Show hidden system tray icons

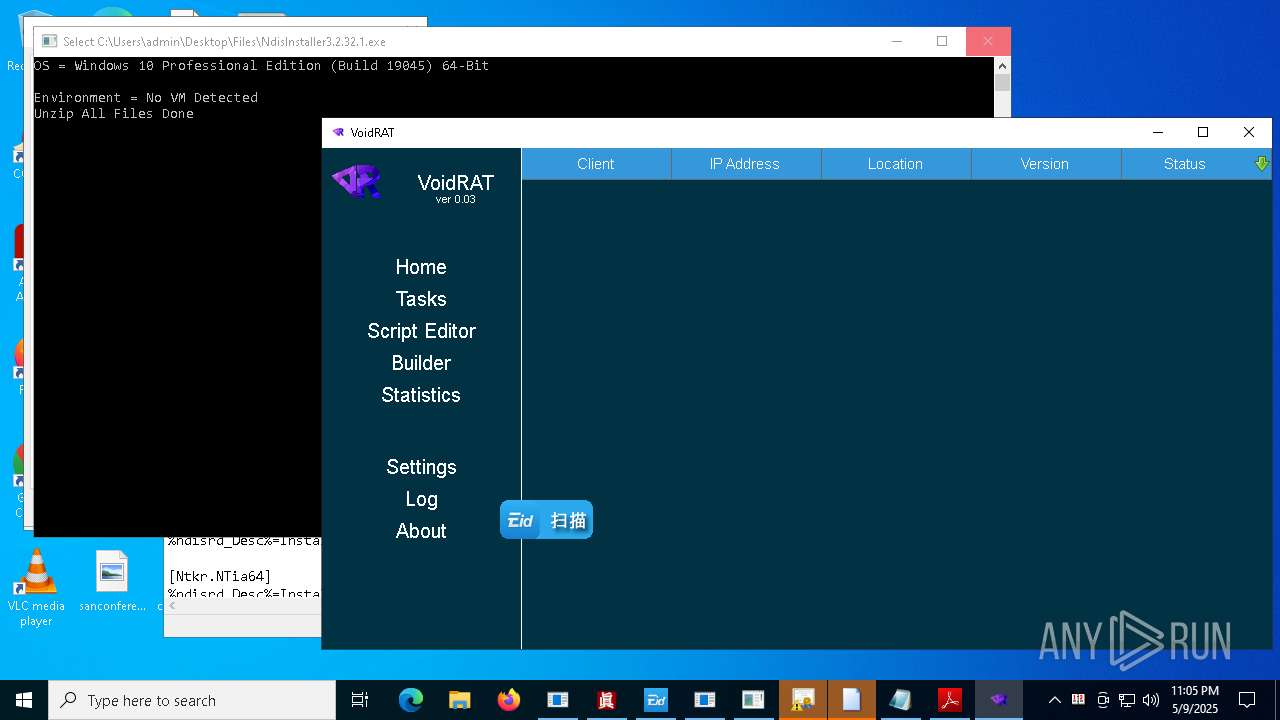tap(1054, 700)
